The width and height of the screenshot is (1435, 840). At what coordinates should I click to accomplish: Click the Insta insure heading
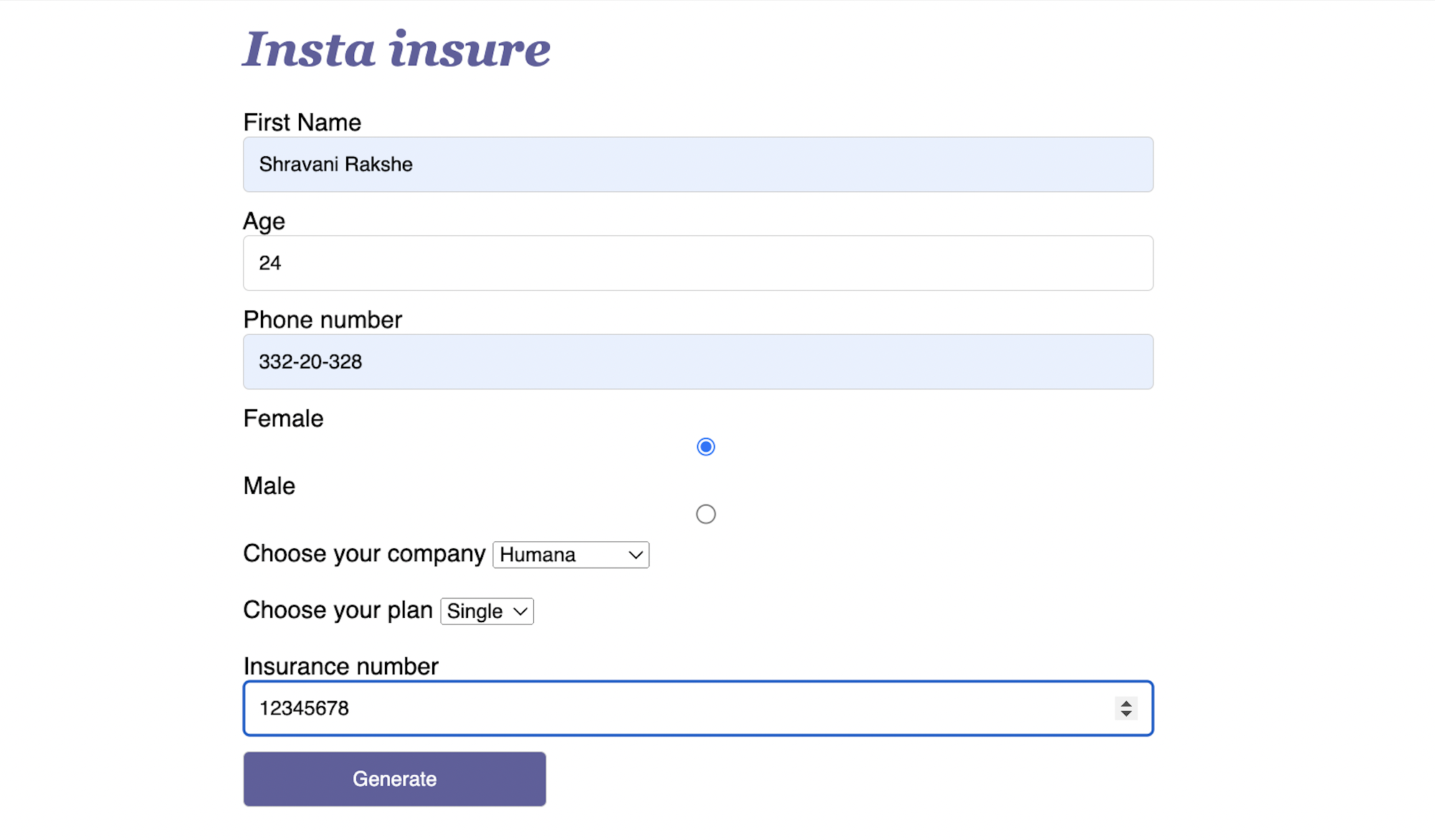click(396, 49)
